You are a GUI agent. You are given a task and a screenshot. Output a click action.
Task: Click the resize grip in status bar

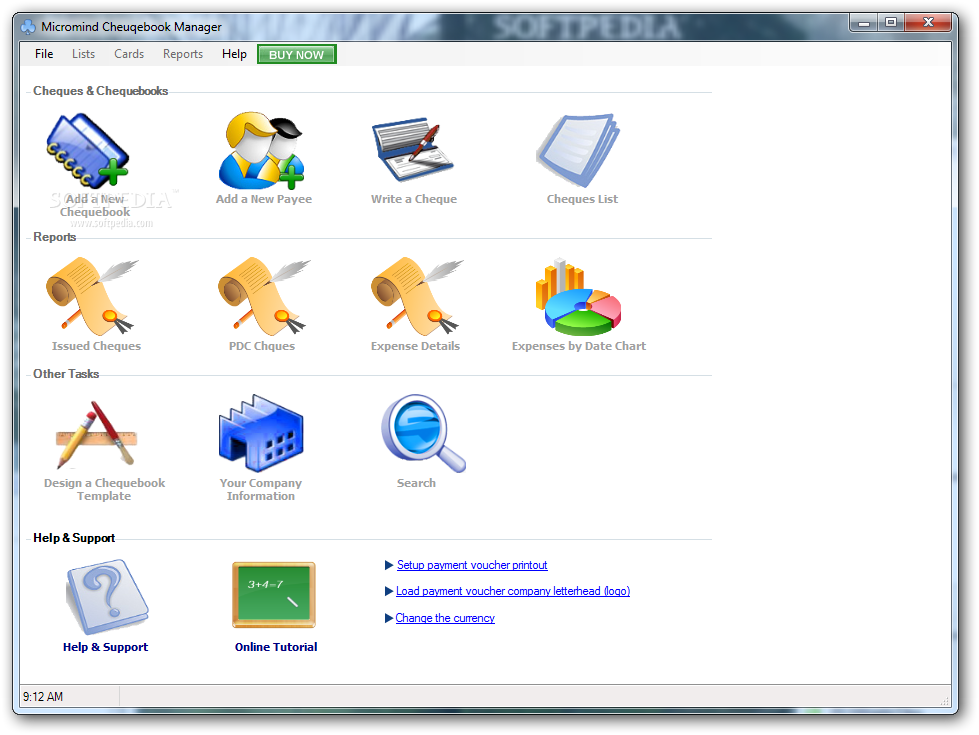coord(945,701)
